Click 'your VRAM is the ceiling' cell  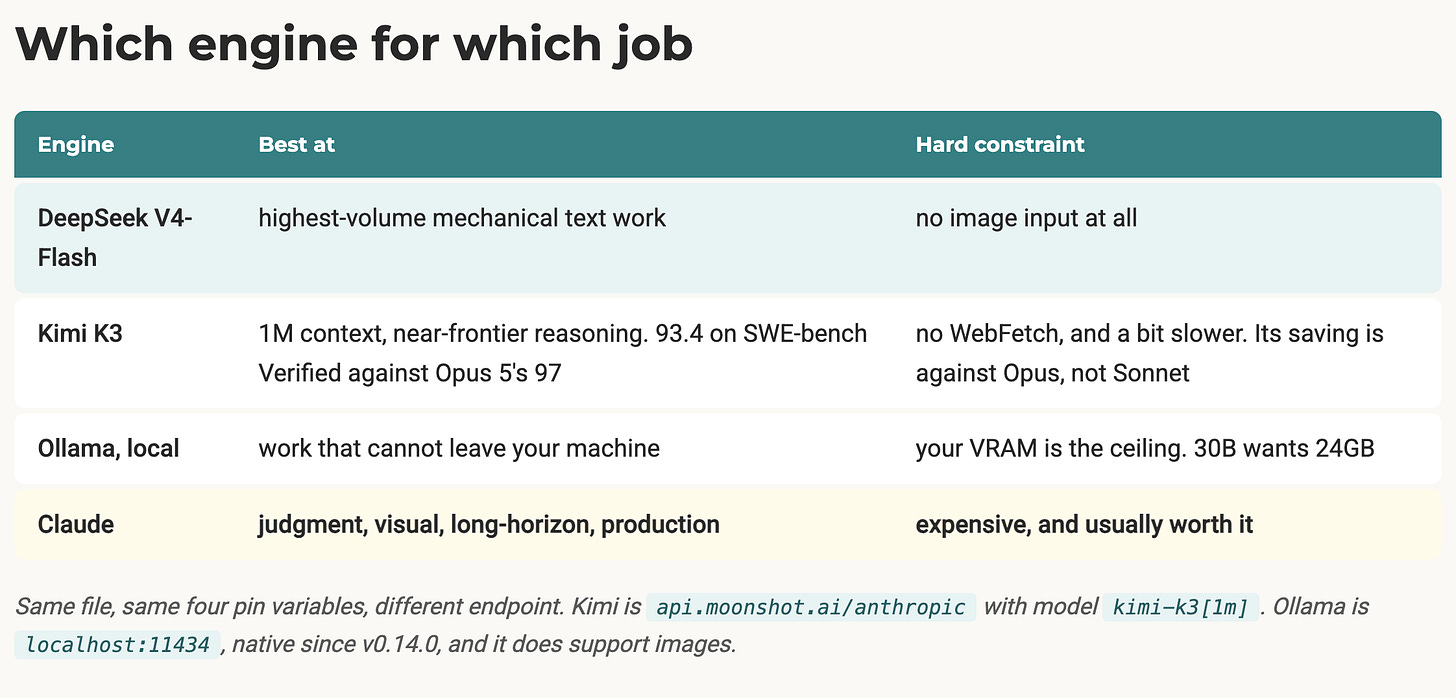click(x=1145, y=448)
